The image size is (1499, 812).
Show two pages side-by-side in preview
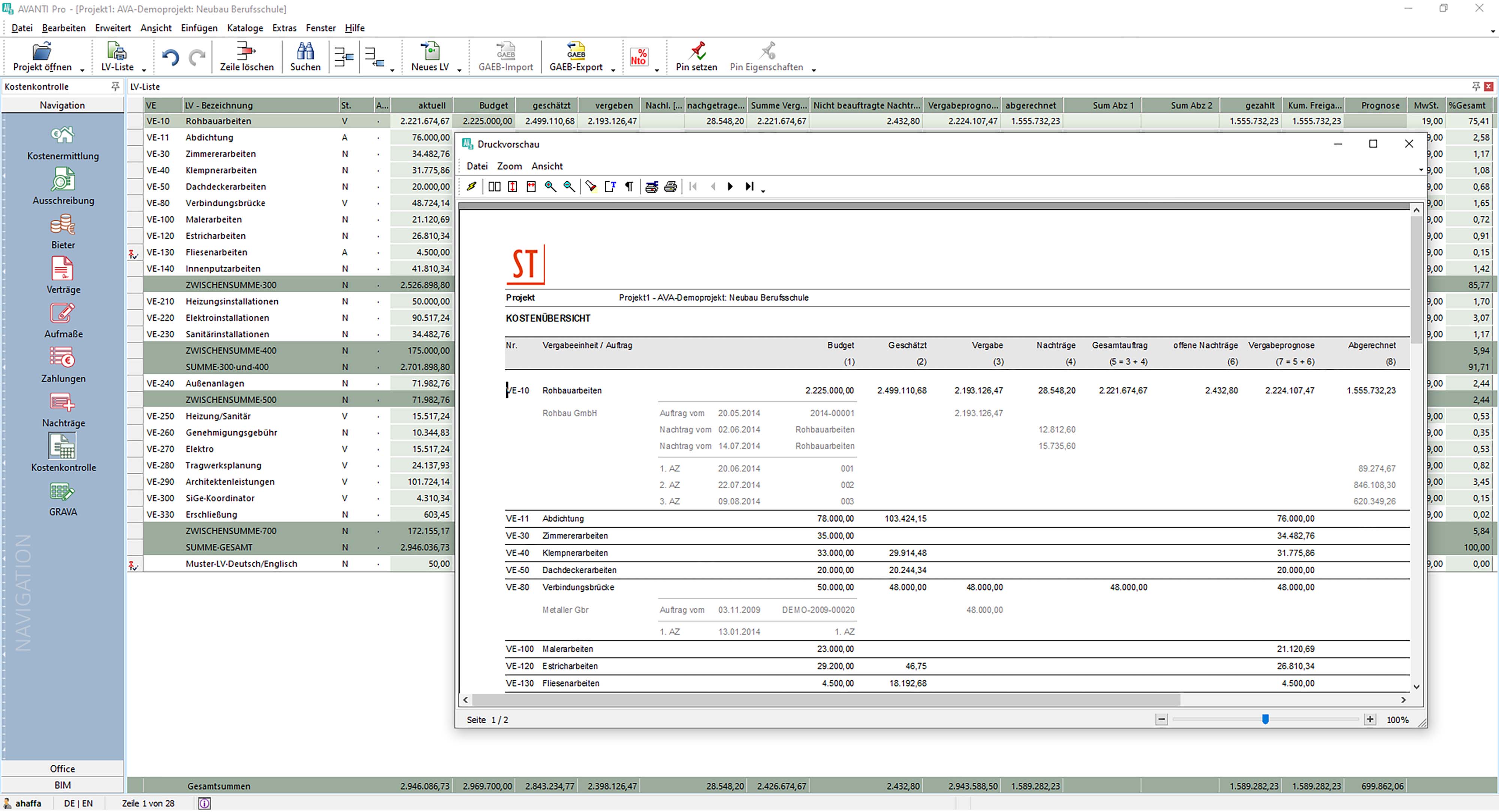pos(494,187)
